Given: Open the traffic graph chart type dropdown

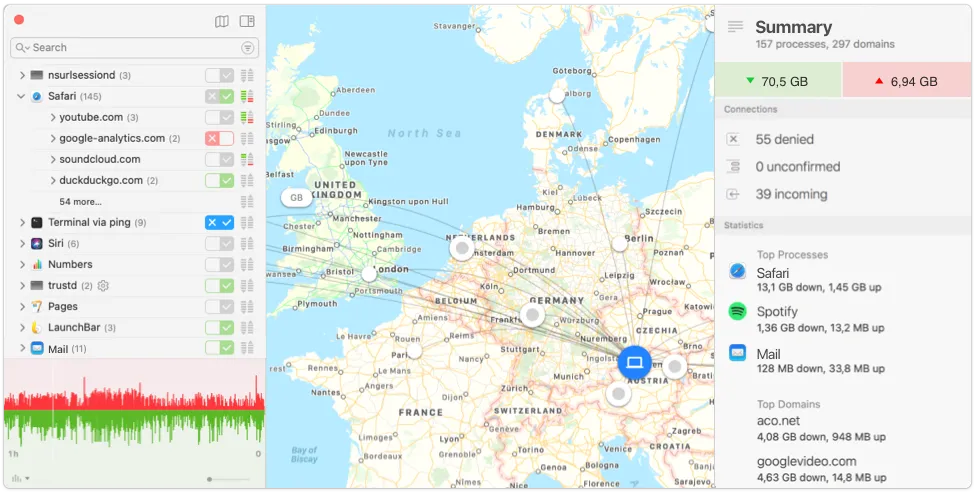Looking at the screenshot, I should coord(21,479).
